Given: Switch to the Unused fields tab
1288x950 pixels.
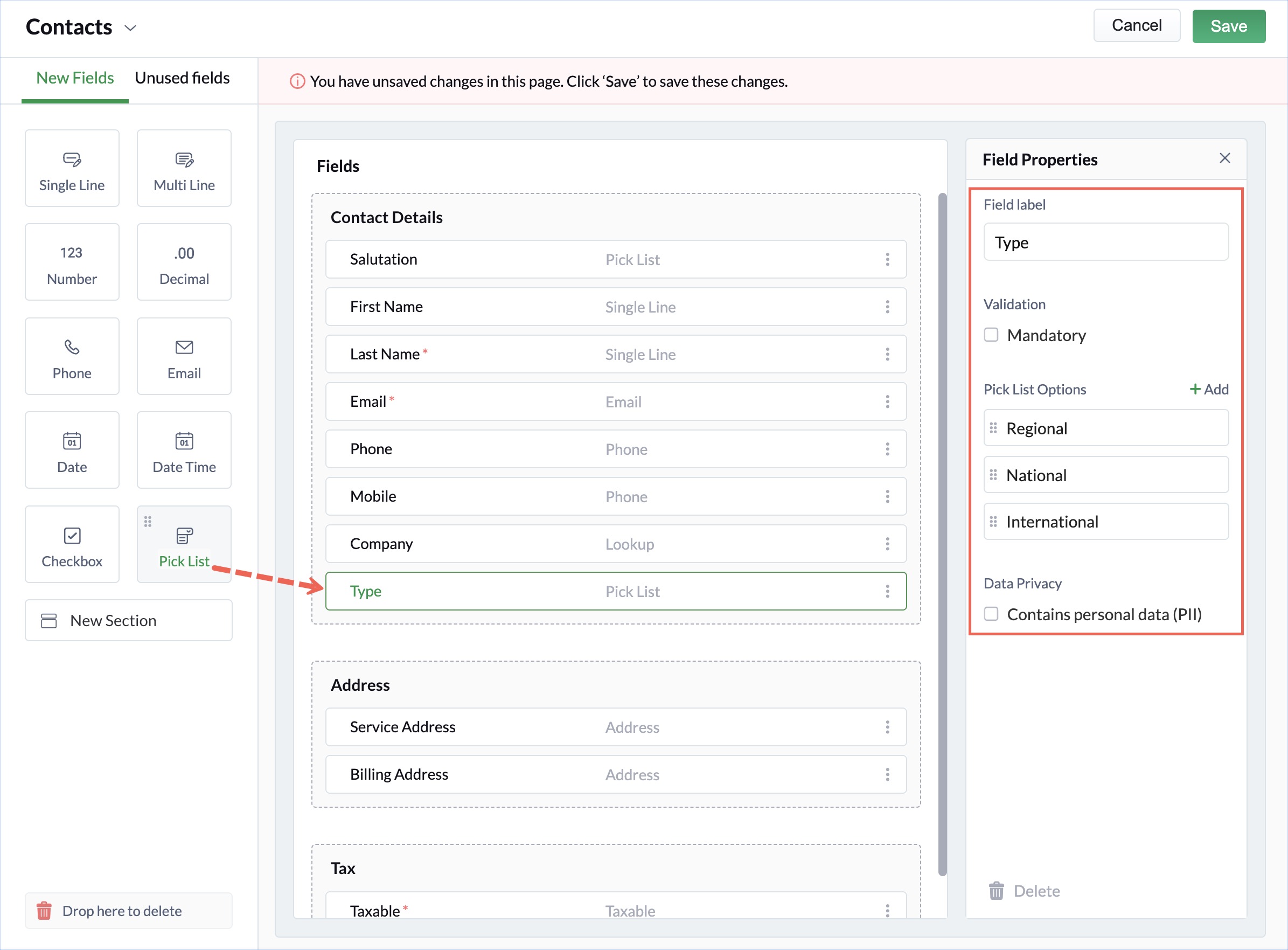Looking at the screenshot, I should click(182, 78).
